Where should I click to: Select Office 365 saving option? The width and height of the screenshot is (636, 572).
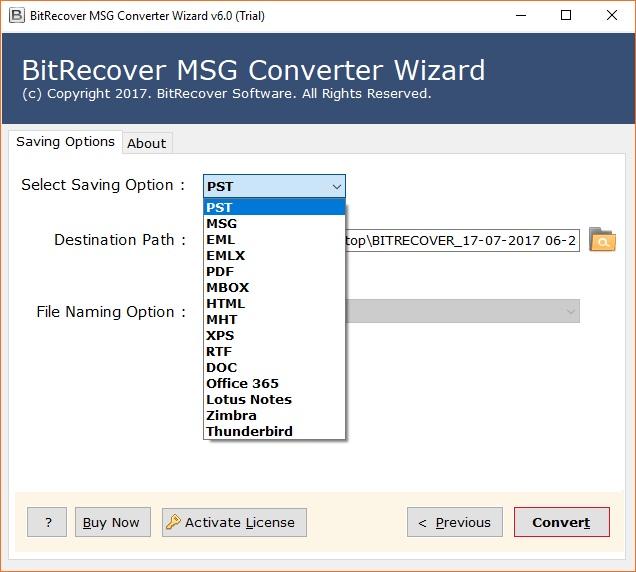point(274,383)
